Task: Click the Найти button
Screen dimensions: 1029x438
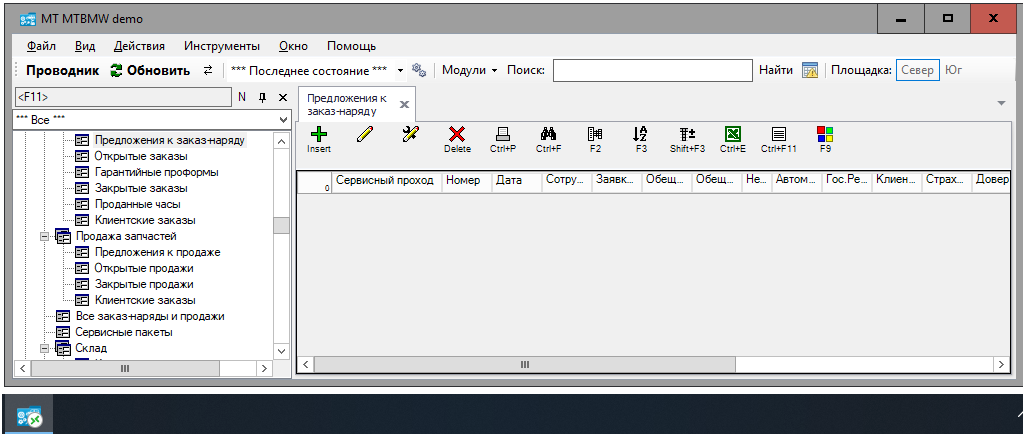Action: 775,70
